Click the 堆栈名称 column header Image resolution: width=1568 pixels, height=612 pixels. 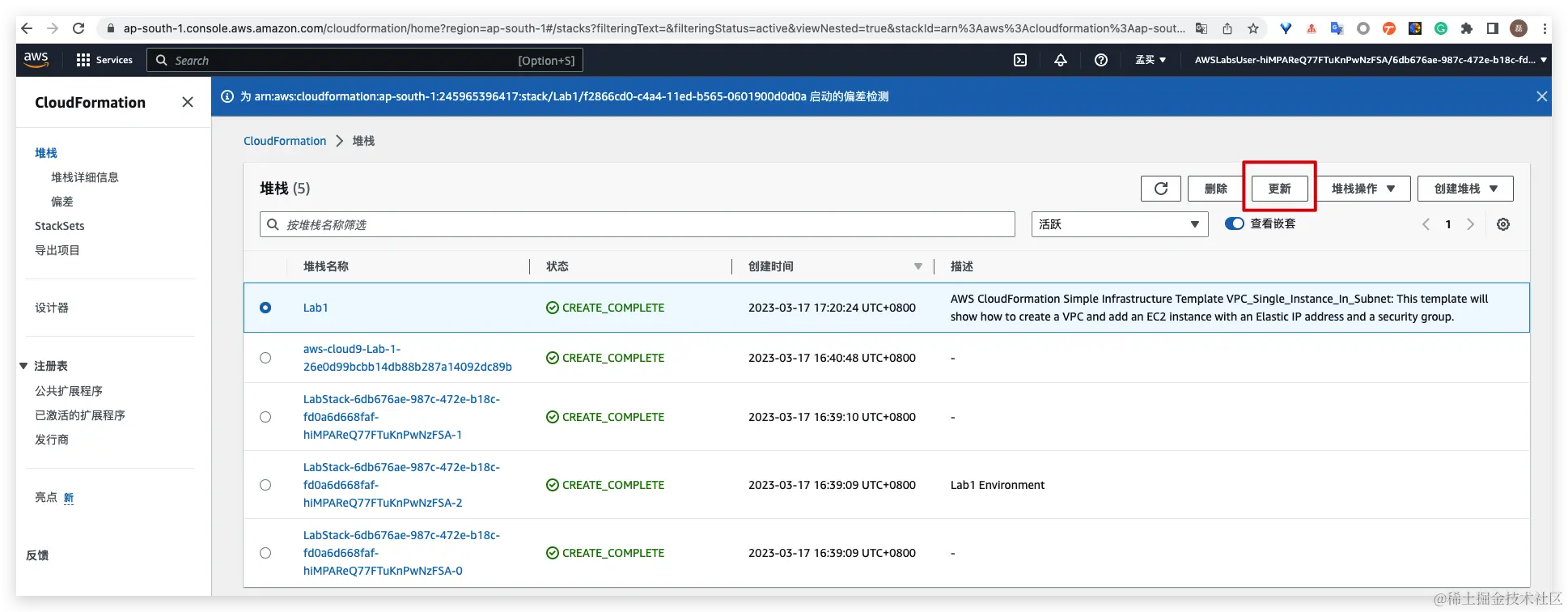[326, 266]
